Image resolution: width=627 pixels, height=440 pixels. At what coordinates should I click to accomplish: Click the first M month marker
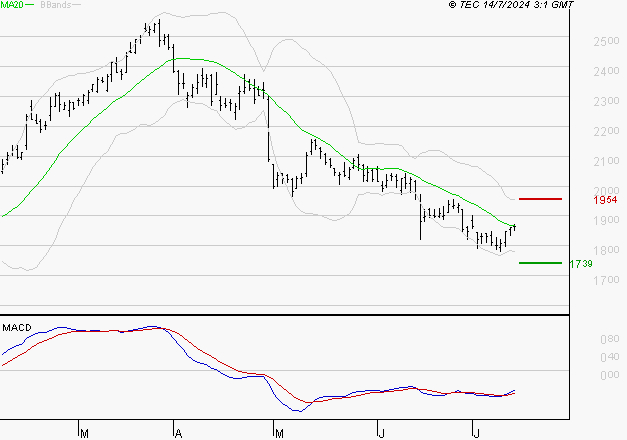tap(84, 434)
